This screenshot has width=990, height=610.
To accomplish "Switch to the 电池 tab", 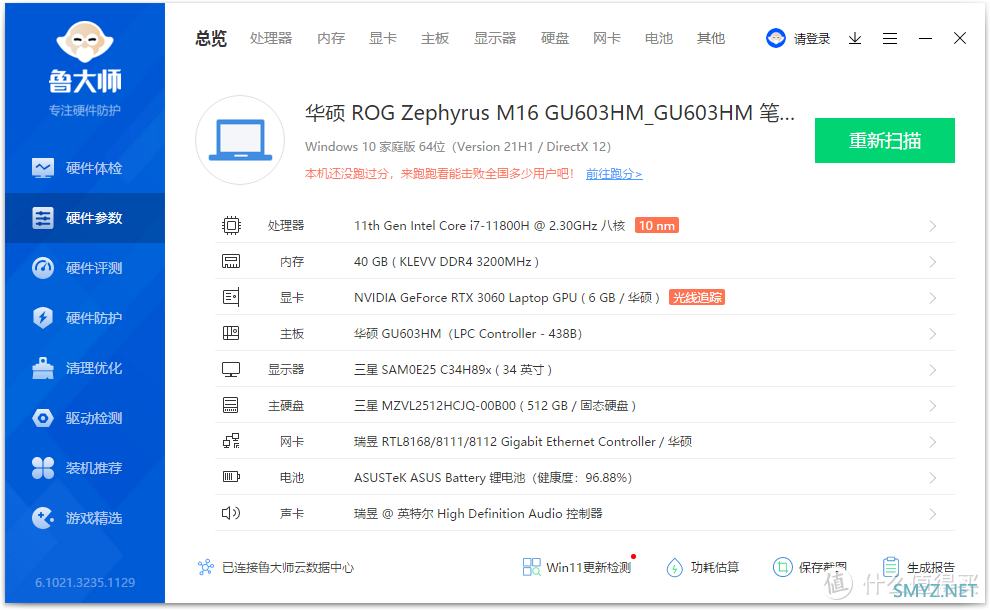I will (x=659, y=39).
